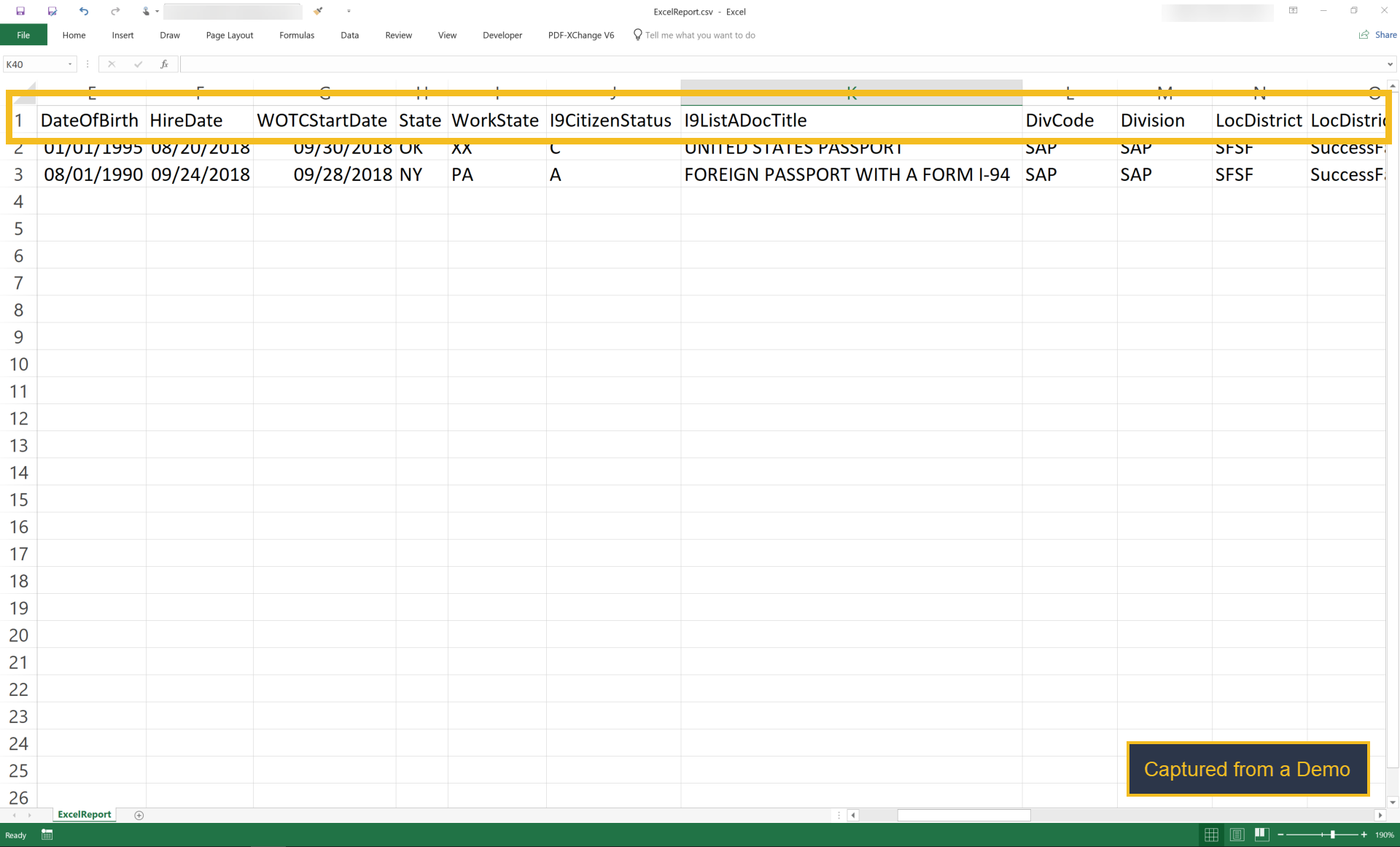
Task: Select the WOTCStartDate header cell
Action: (x=324, y=120)
